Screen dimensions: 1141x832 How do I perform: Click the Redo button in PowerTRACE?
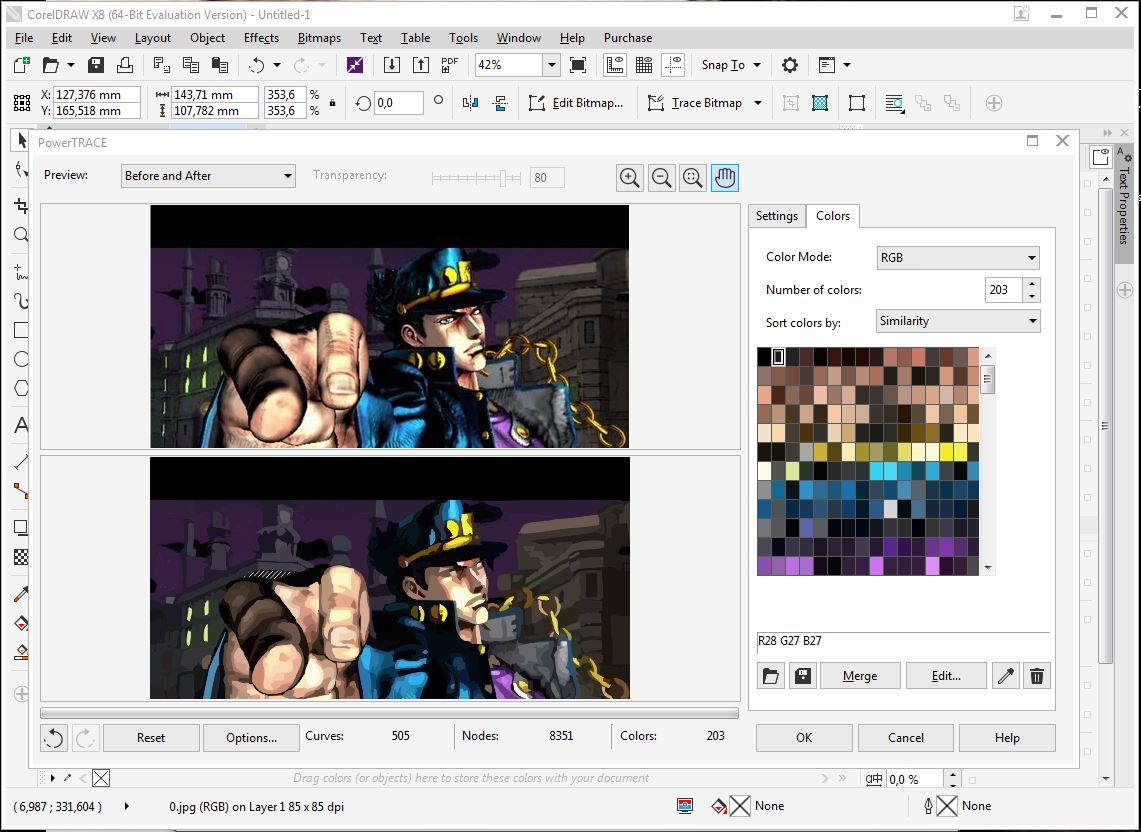tap(84, 737)
